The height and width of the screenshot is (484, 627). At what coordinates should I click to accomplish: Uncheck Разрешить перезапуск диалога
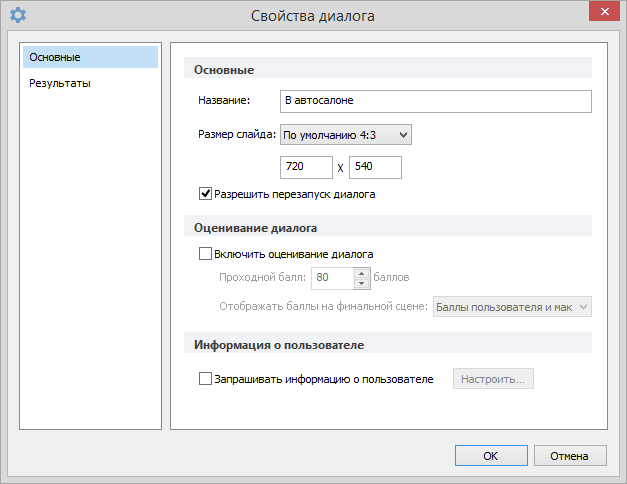(x=205, y=194)
